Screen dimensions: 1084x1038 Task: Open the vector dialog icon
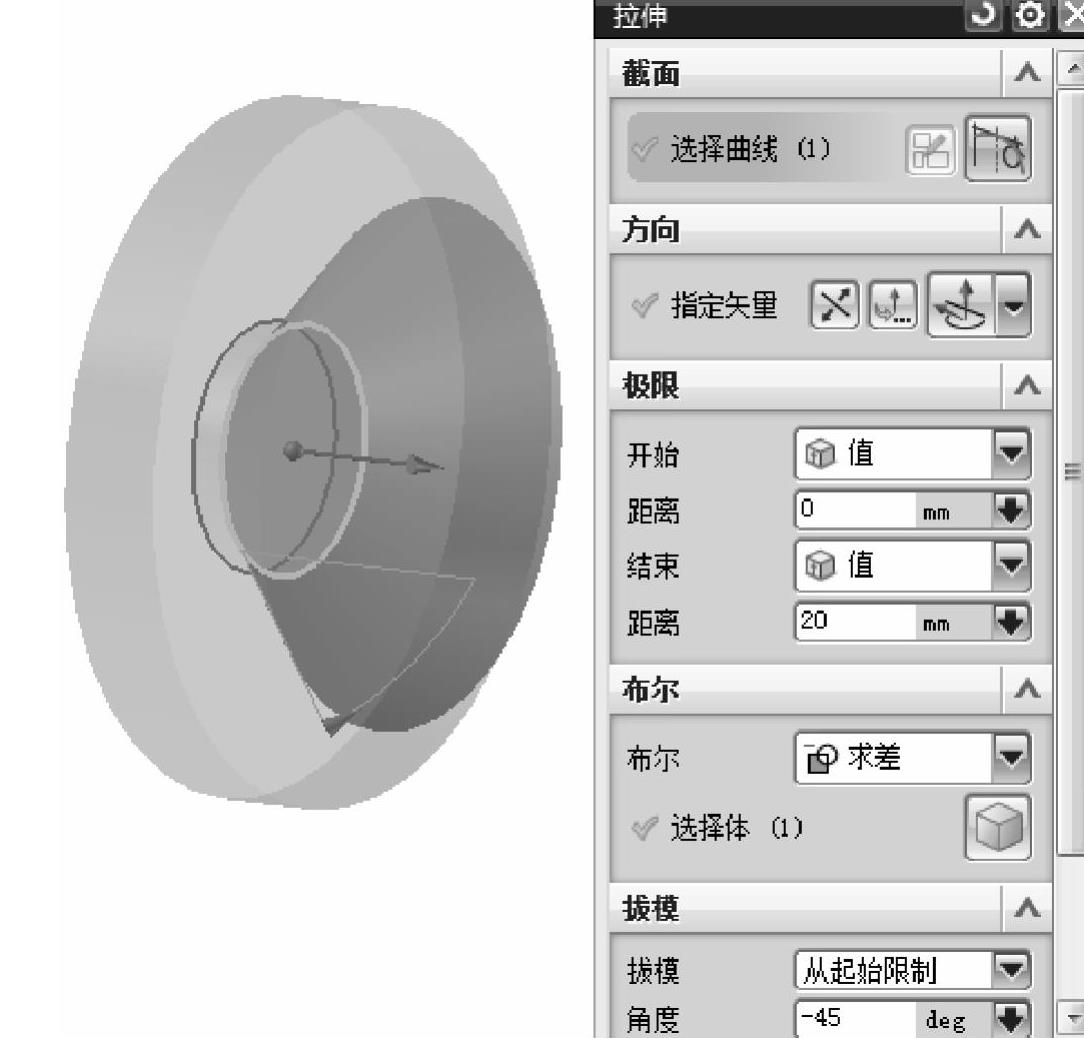tap(893, 304)
